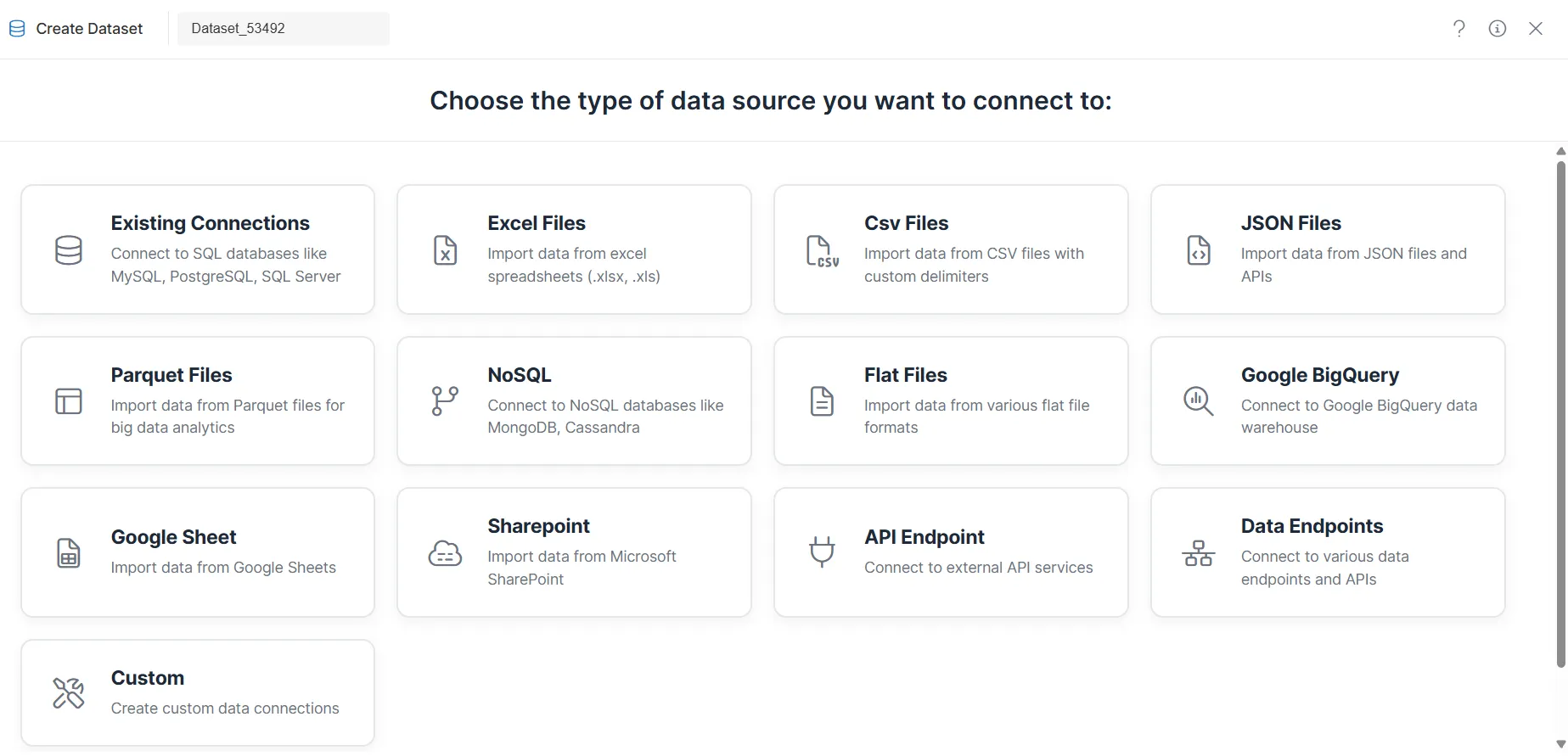Edit the Dataset_53492 name field
Viewport: 1568px width, 756px height.
point(284,29)
